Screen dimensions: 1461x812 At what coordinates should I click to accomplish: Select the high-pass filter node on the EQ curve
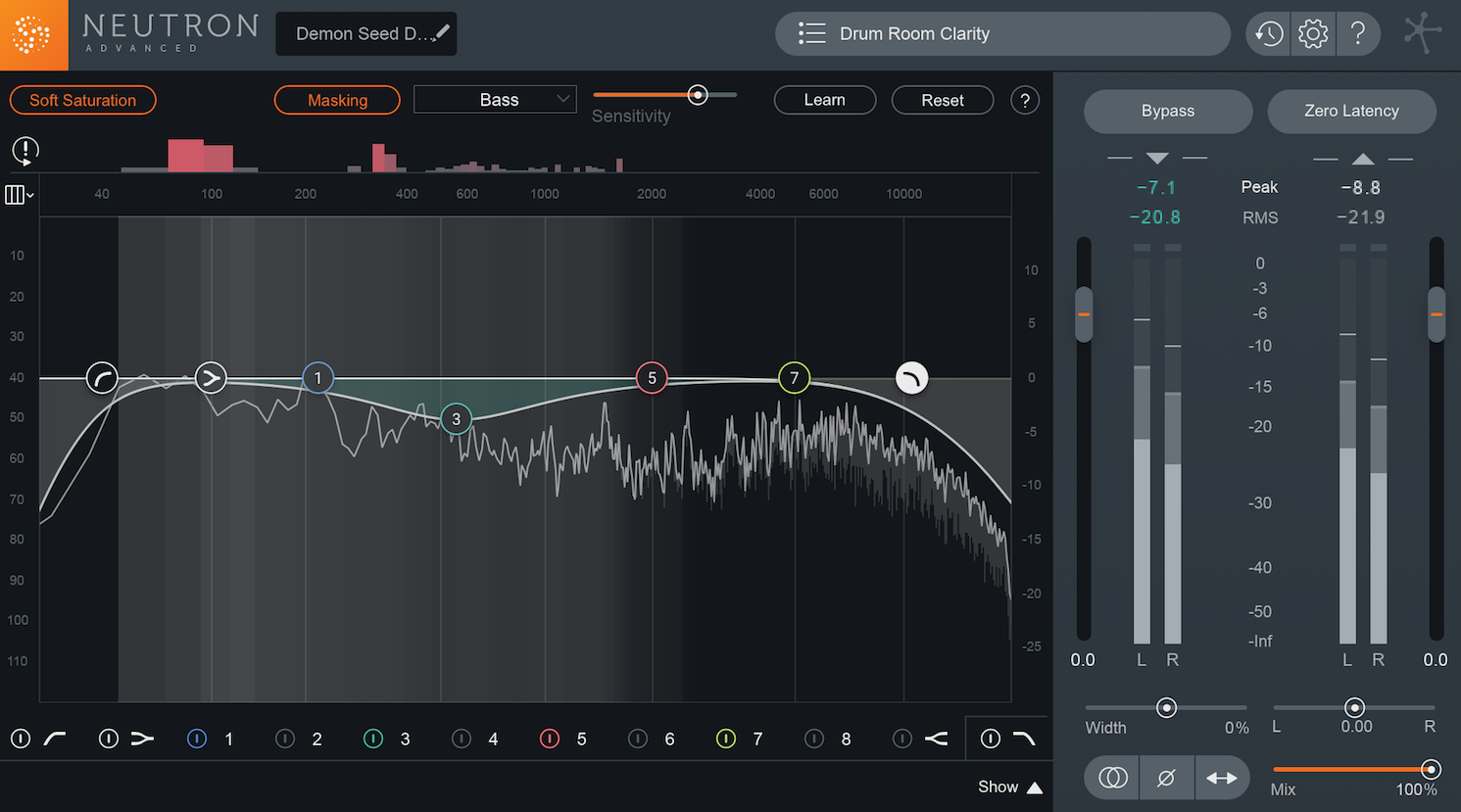tap(102, 377)
